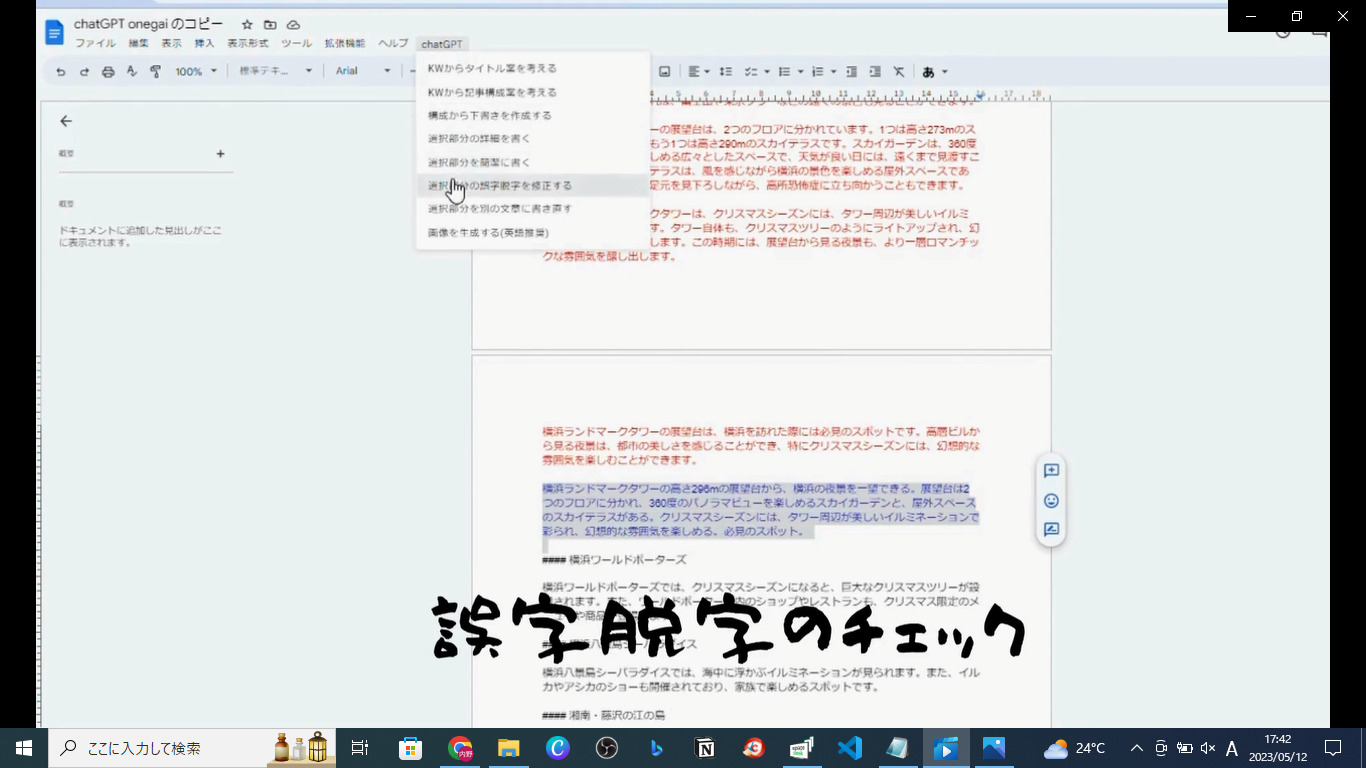Click the Windows Start button
The width and height of the screenshot is (1366, 768).
tap(23, 748)
